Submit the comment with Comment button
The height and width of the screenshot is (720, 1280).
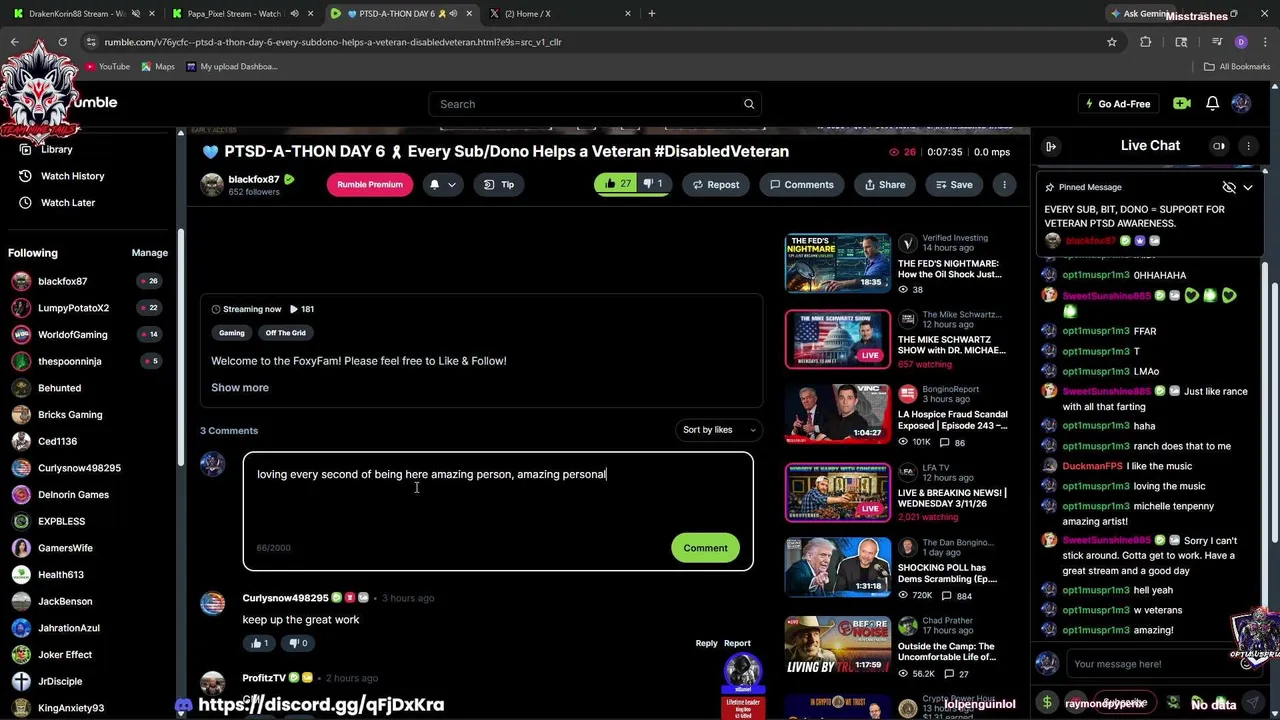pos(705,548)
